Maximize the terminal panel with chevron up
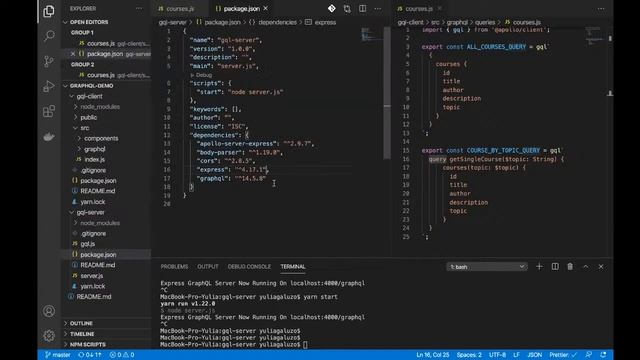The height and width of the screenshot is (360, 640). (586, 267)
